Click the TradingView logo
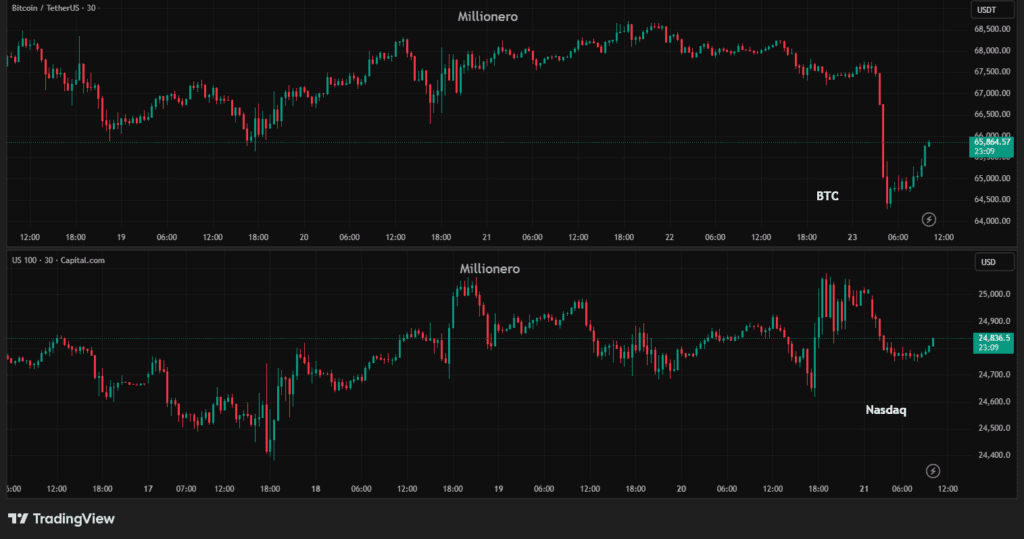Viewport: 1024px width, 539px height. point(61,519)
